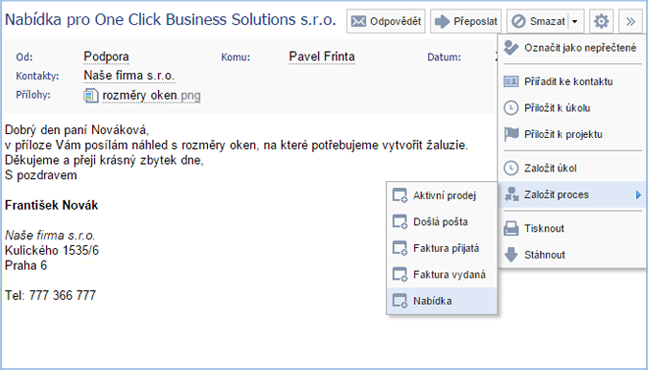
Task: Expand the double-chevron more button
Action: tap(630, 21)
